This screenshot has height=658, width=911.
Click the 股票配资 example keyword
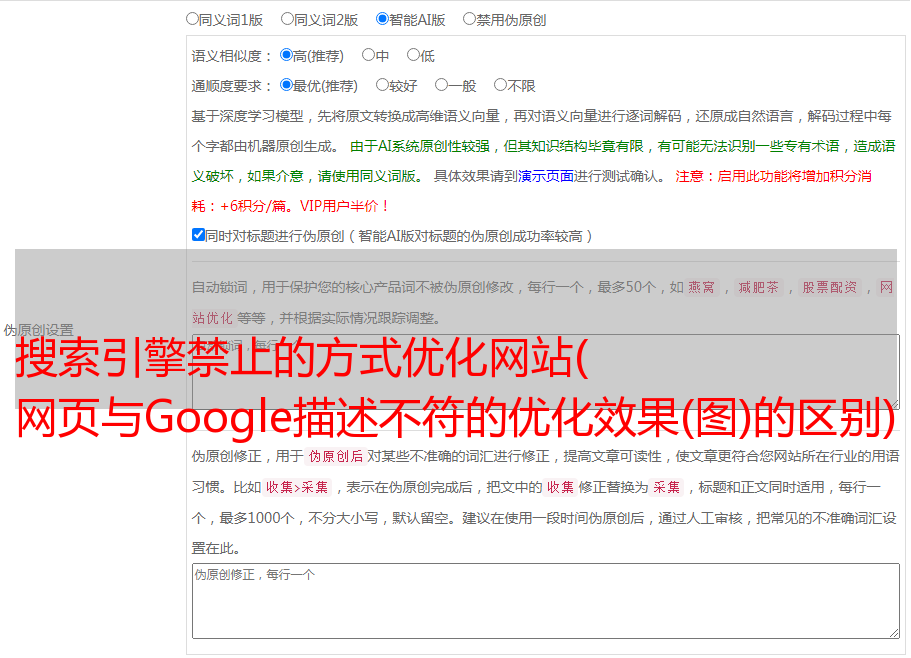pos(830,287)
